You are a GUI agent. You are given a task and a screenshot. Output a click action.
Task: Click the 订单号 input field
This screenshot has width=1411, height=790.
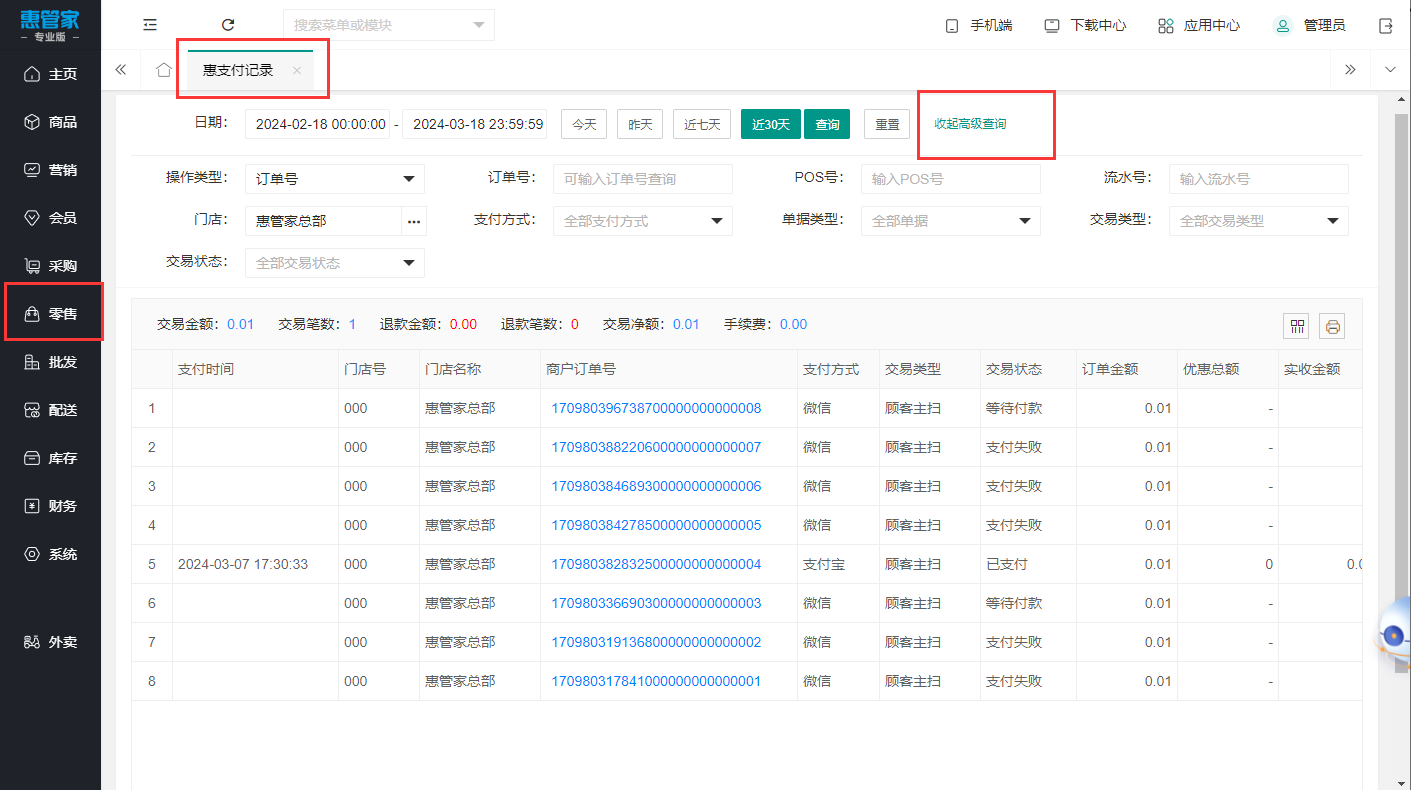point(643,179)
